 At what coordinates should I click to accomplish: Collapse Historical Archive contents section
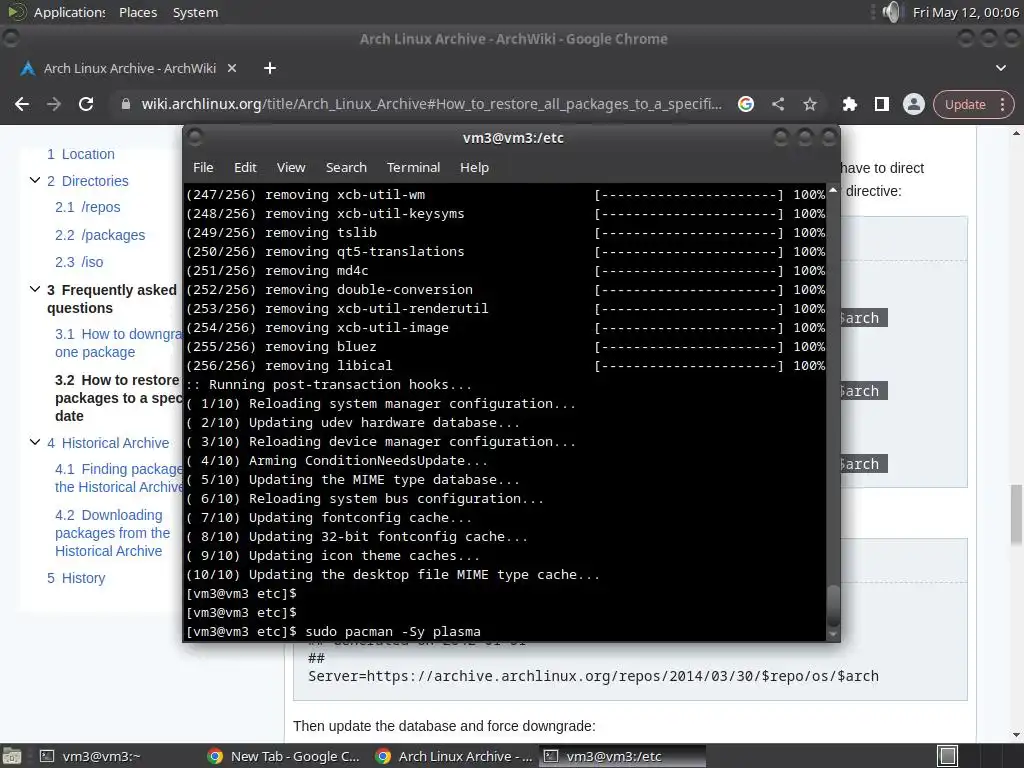pos(35,442)
